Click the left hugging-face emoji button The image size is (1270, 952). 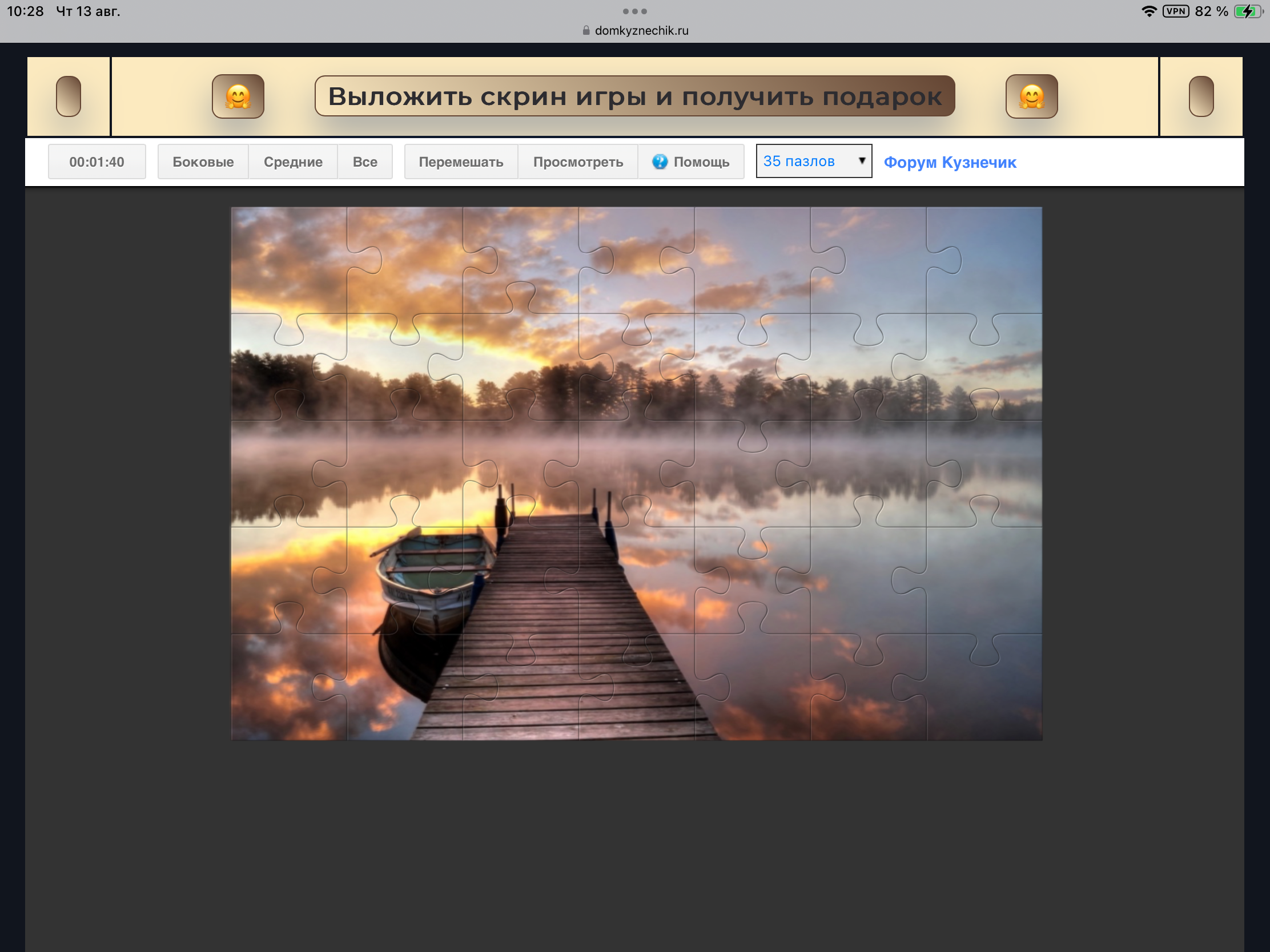(238, 96)
